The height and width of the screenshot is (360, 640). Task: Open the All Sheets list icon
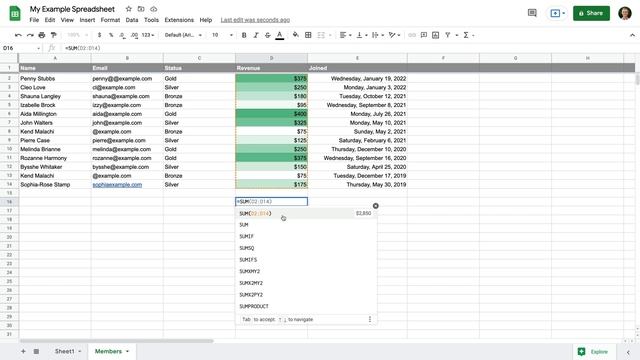pyautogui.click(x=36, y=351)
